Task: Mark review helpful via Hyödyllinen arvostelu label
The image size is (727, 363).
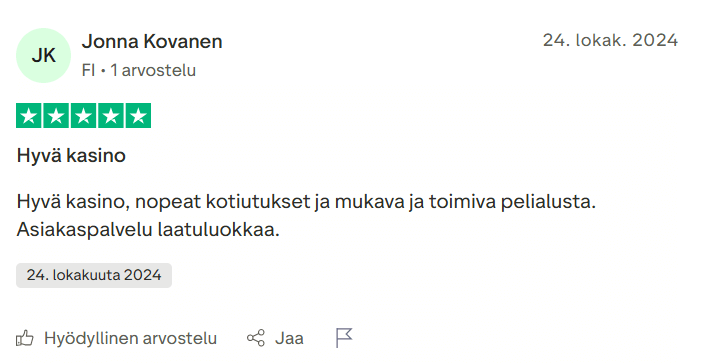Action: click(x=131, y=338)
